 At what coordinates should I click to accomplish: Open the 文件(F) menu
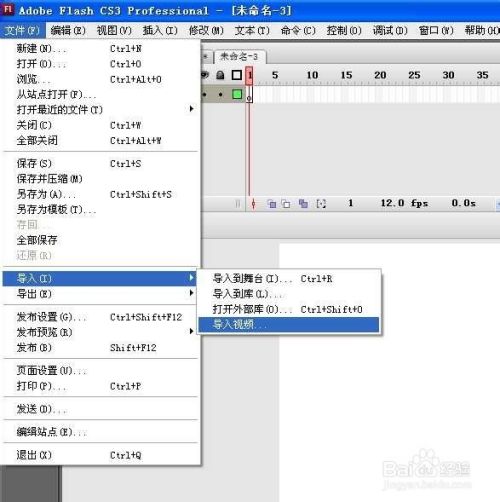tap(23, 31)
